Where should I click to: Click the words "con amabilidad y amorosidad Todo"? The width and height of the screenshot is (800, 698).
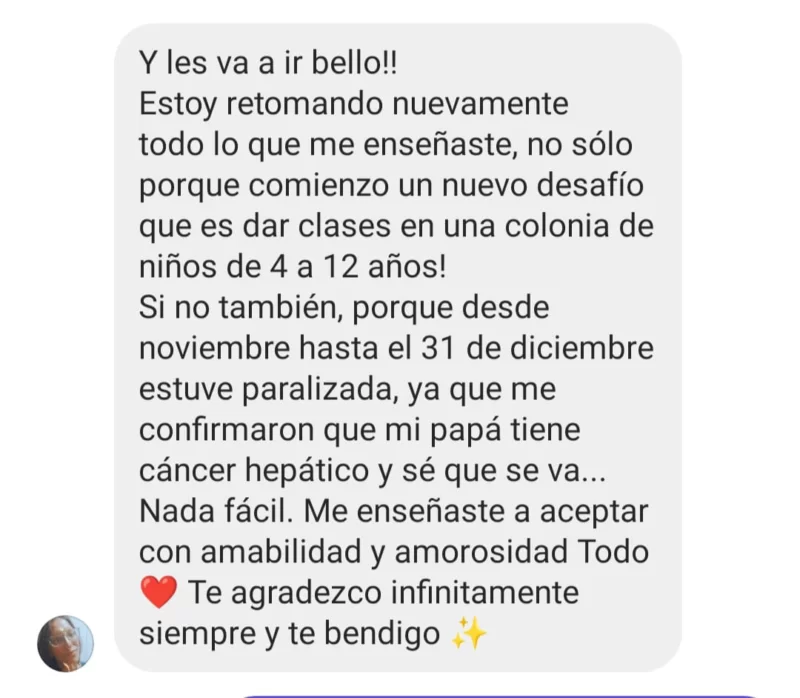393,552
